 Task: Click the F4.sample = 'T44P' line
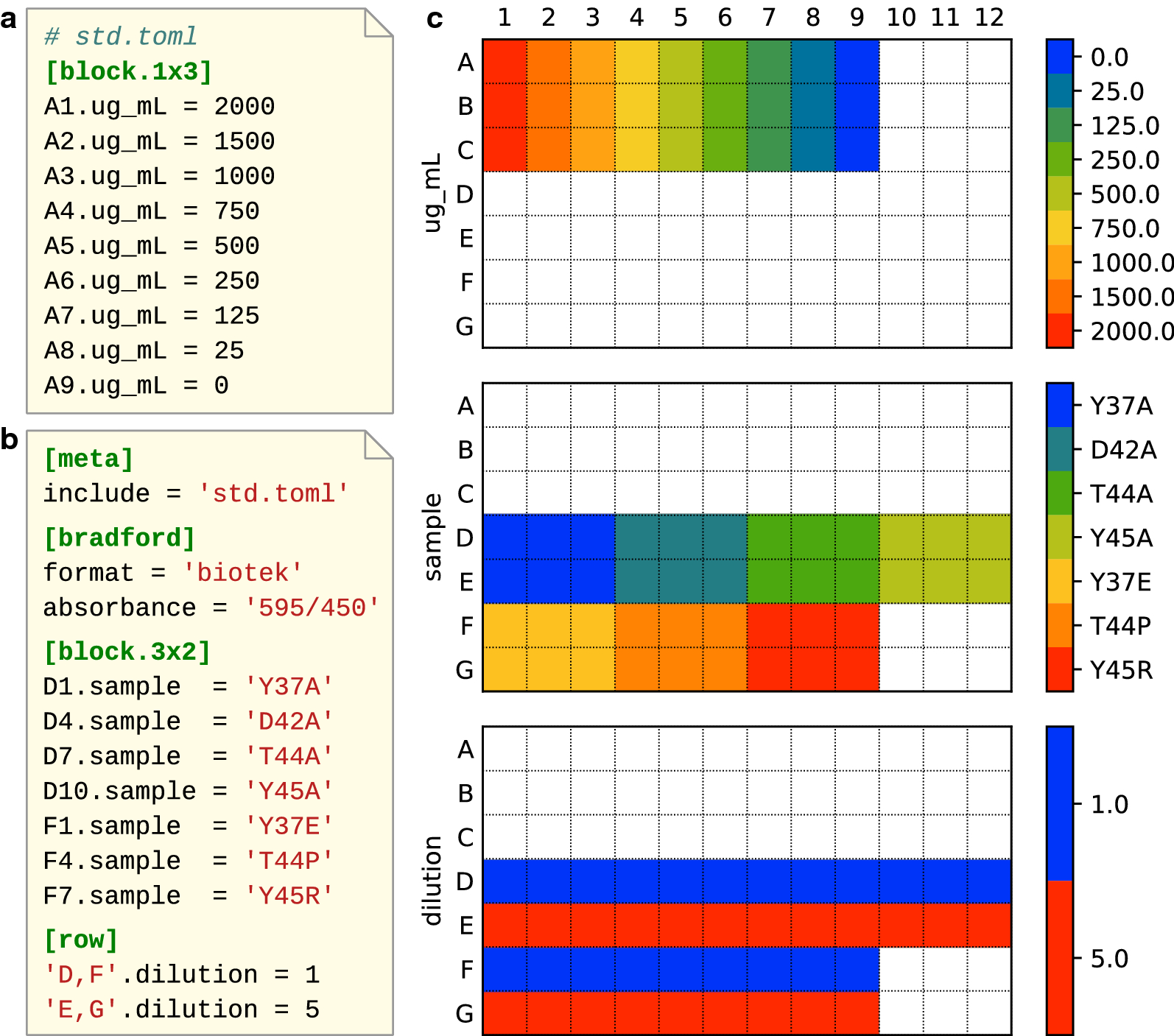tap(189, 860)
